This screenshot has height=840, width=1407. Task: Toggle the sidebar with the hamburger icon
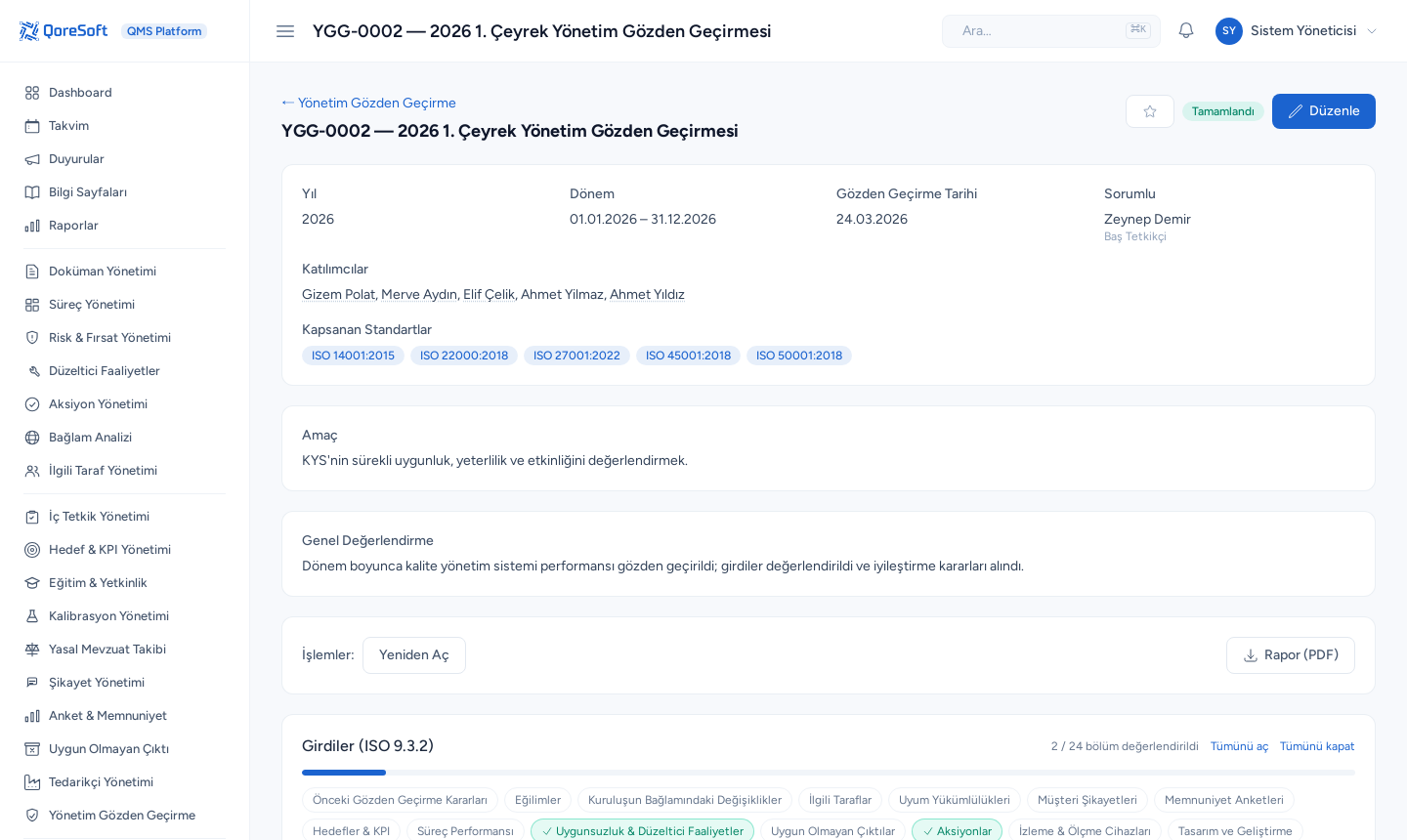285,31
